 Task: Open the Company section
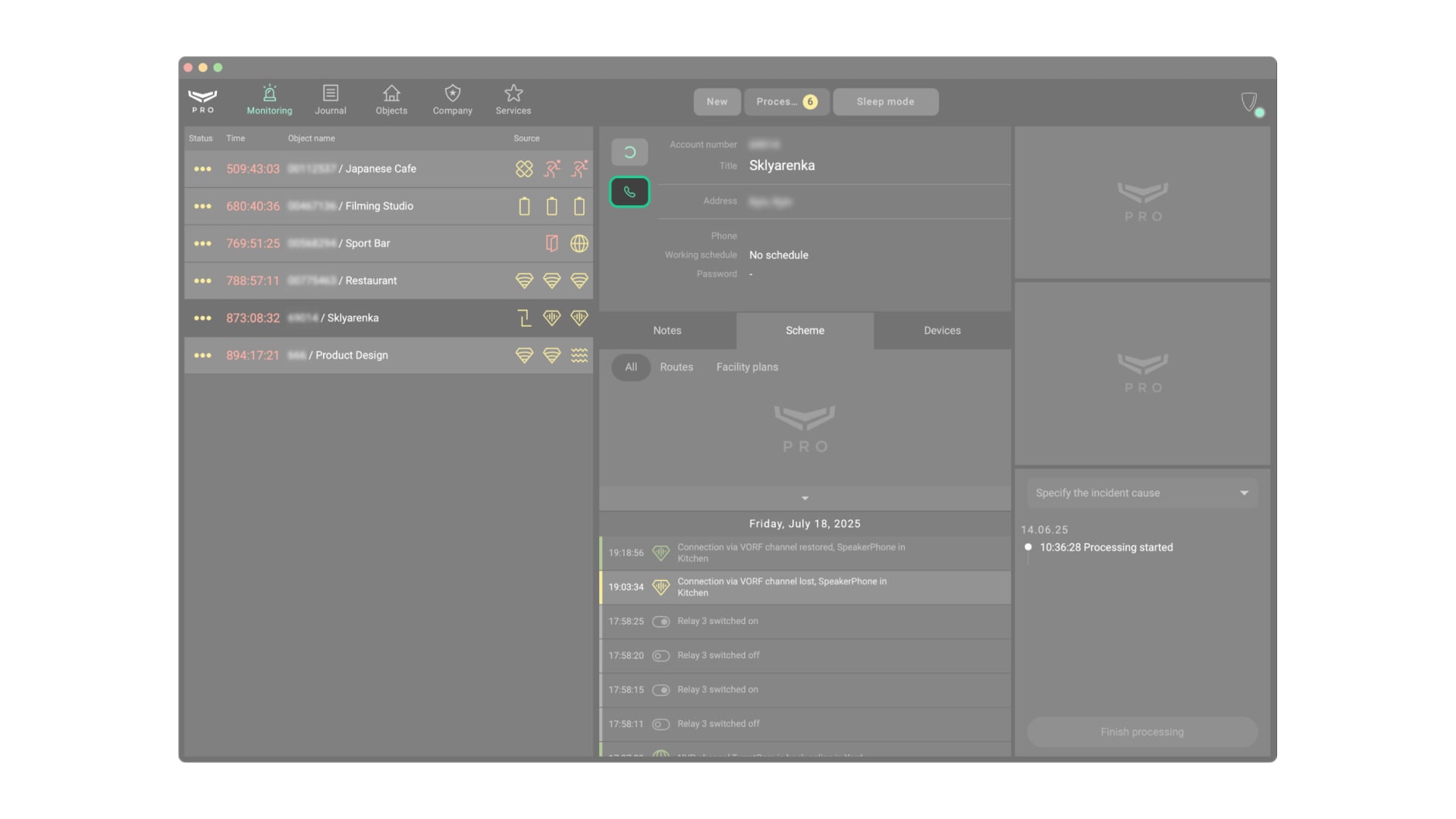(453, 100)
